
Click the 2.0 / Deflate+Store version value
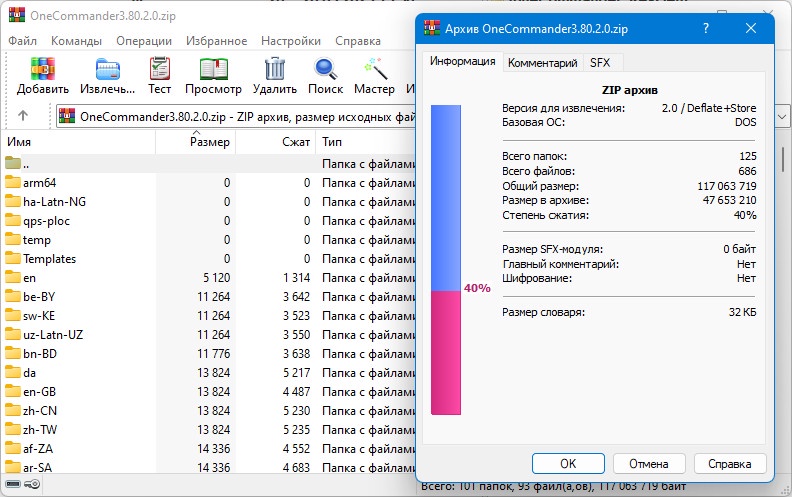[709, 108]
